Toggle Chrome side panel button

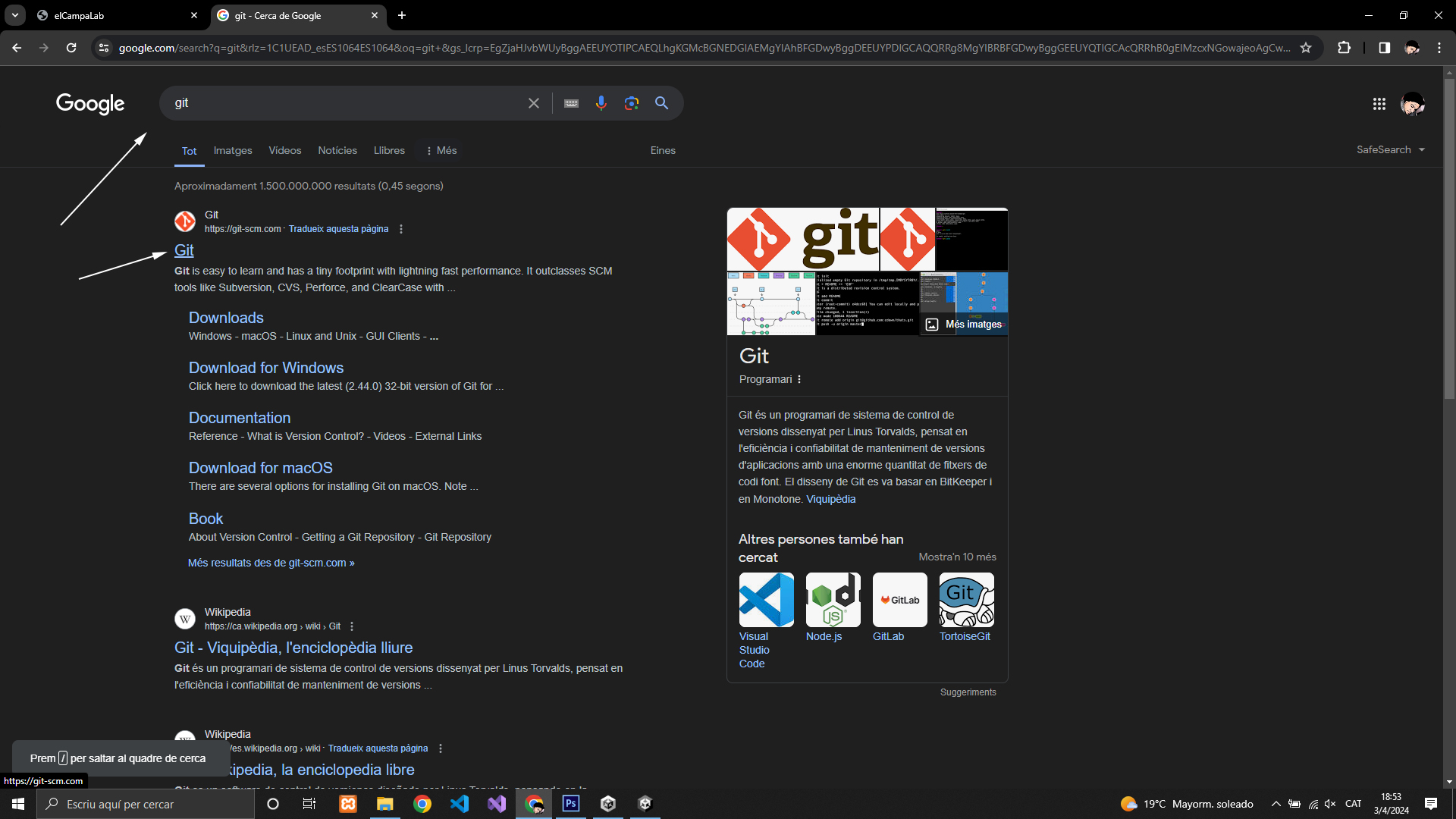point(1384,48)
